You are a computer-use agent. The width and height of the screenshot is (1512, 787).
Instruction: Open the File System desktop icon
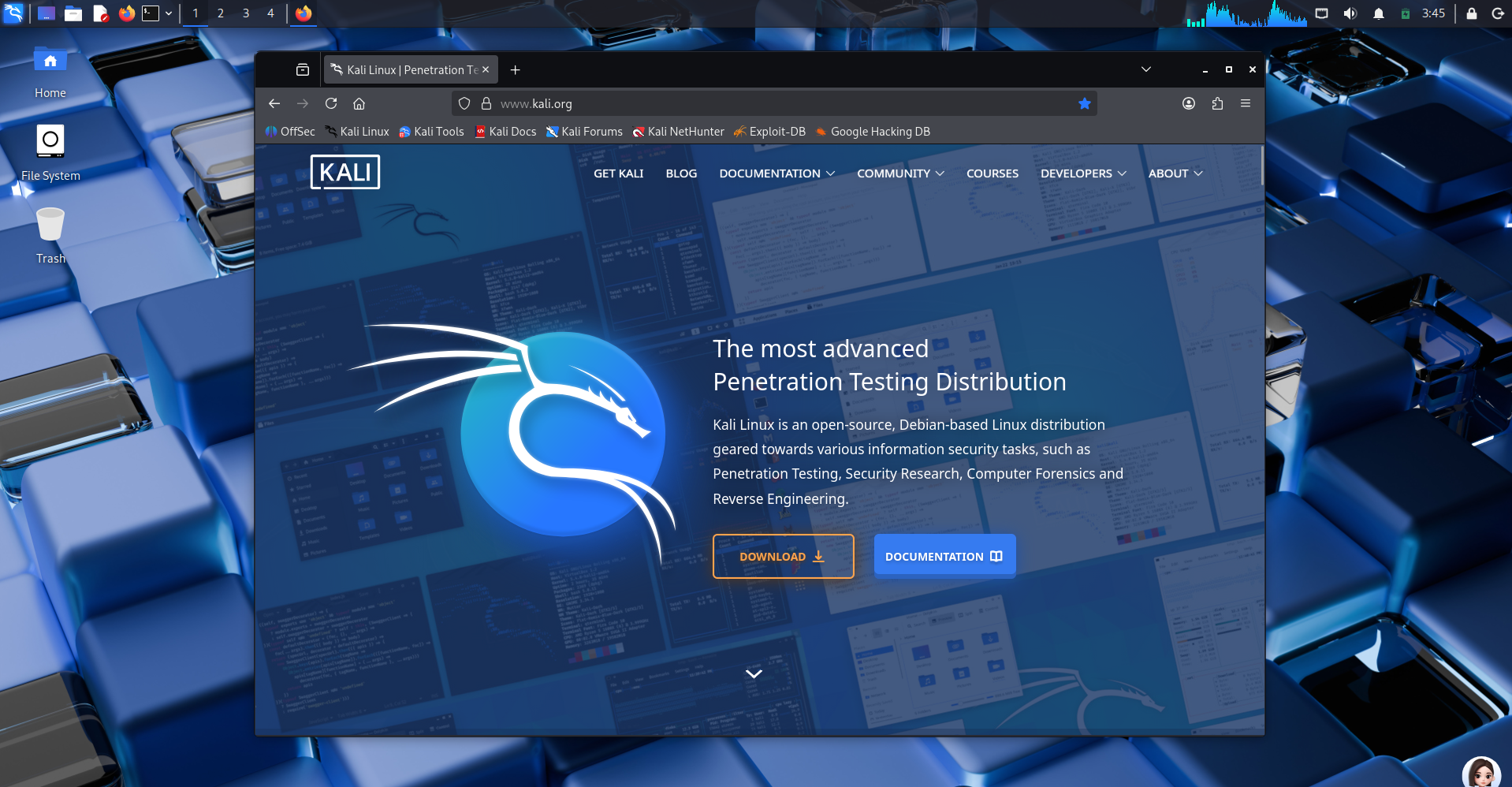[x=50, y=153]
